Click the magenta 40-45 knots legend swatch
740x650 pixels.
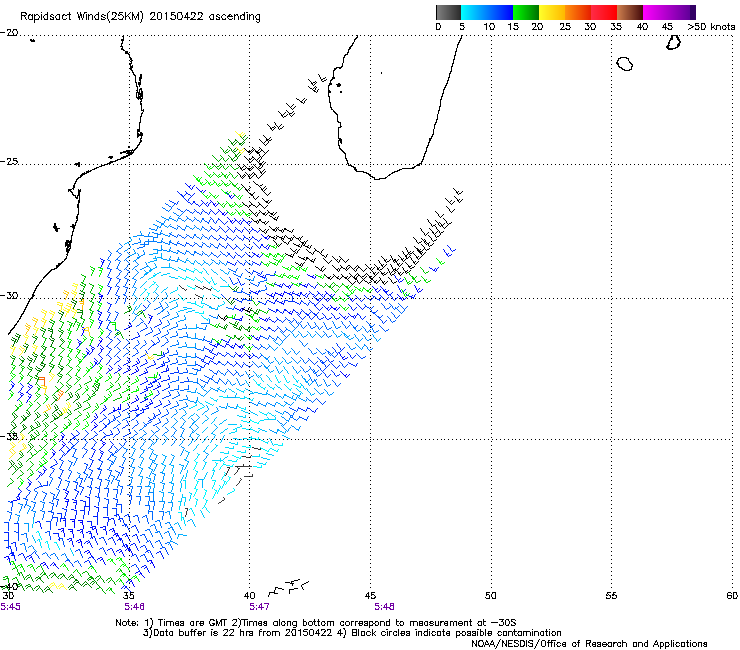pos(656,12)
